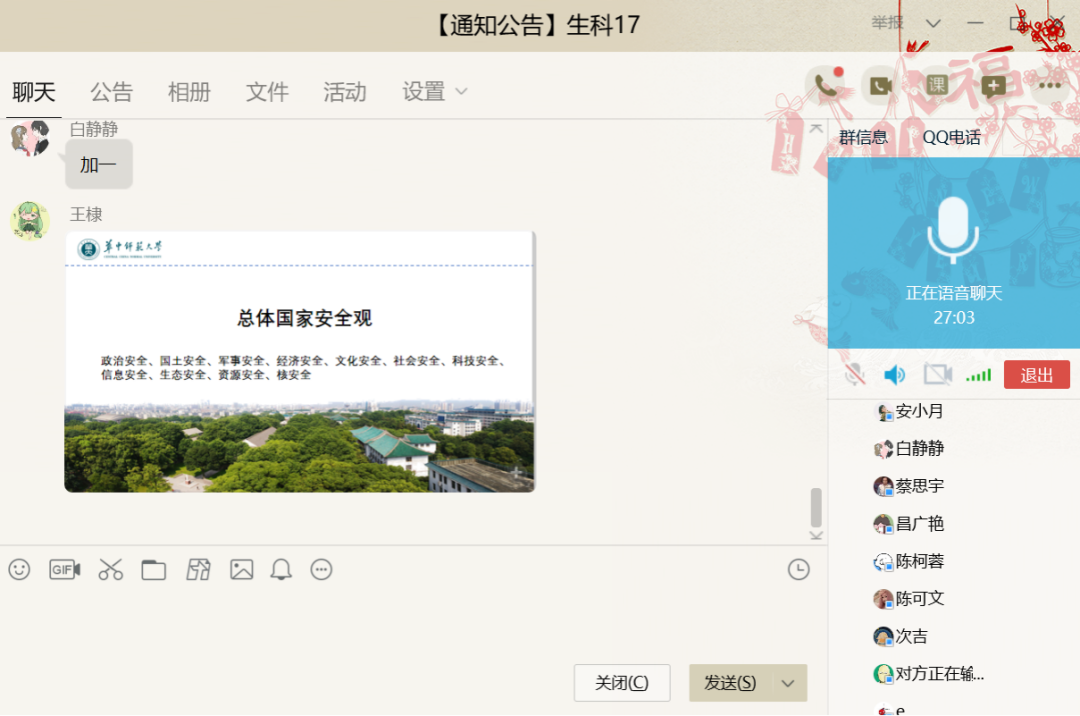The height and width of the screenshot is (716, 1080).
Task: Click the emoji smiley icon
Action: [19, 570]
